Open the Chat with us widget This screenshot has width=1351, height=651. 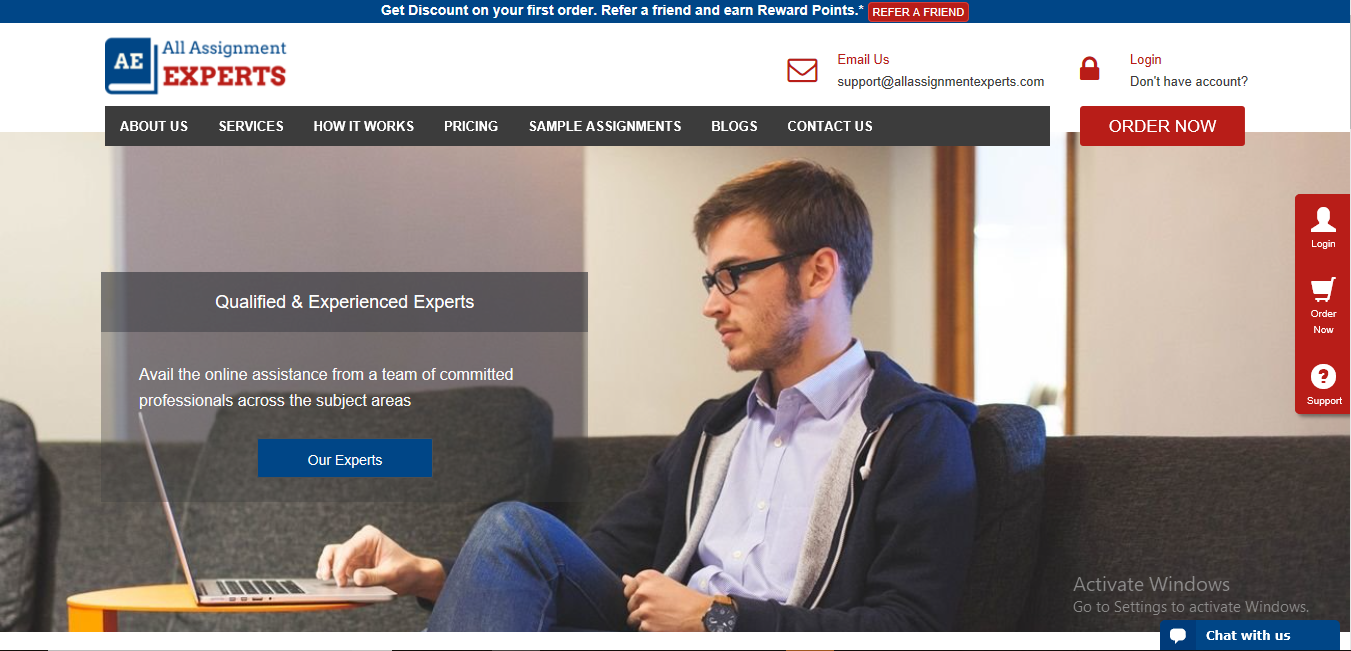coord(1249,636)
